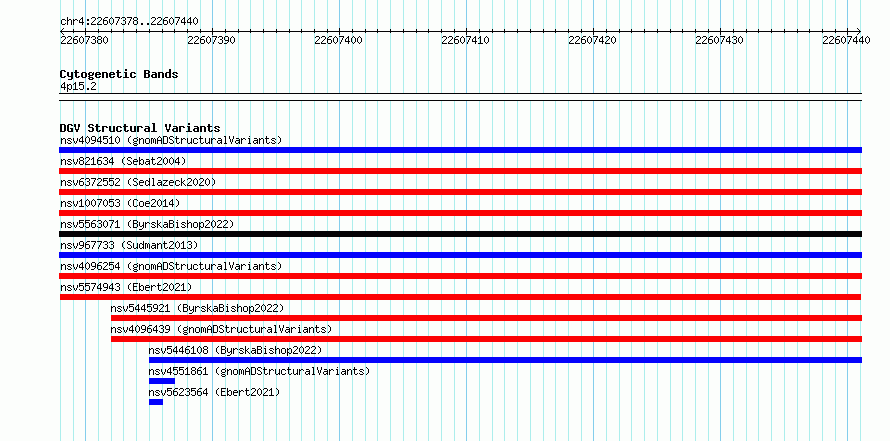890x441 pixels.
Task: Open the nsv4096254 variant label
Action: [x=171, y=266]
